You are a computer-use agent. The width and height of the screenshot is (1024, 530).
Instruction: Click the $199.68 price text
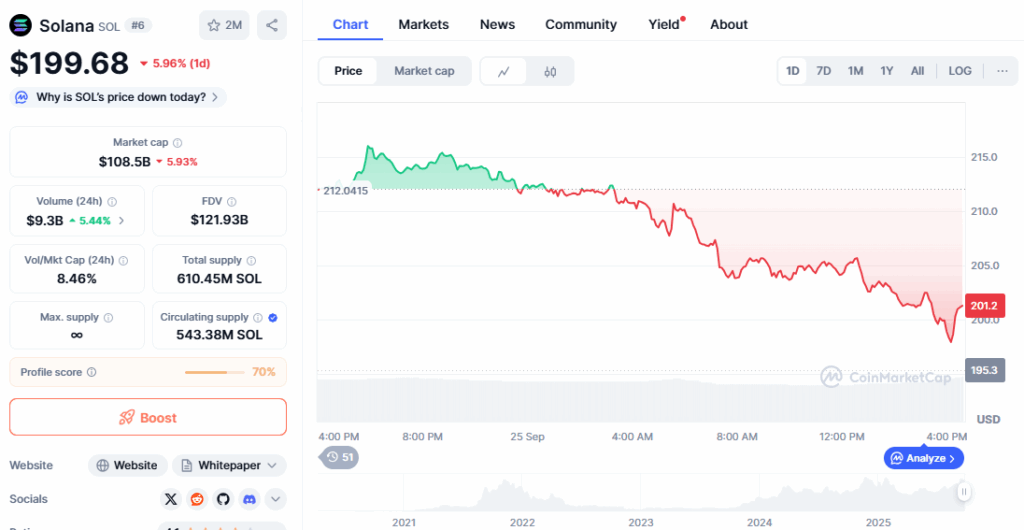pyautogui.click(x=69, y=63)
